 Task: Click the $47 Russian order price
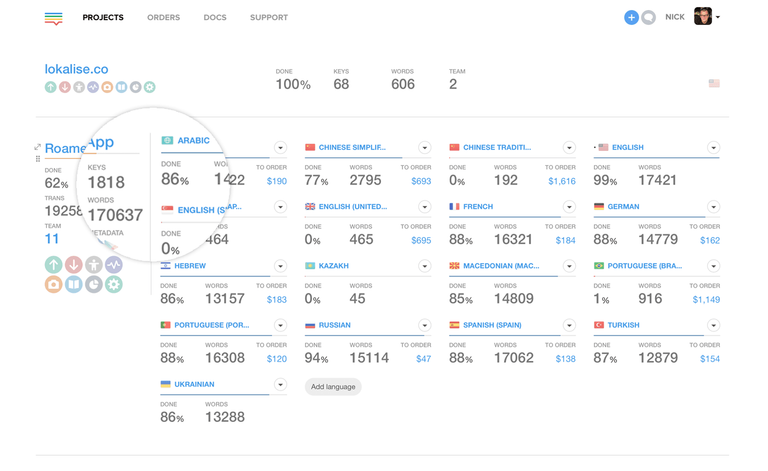[x=424, y=359]
